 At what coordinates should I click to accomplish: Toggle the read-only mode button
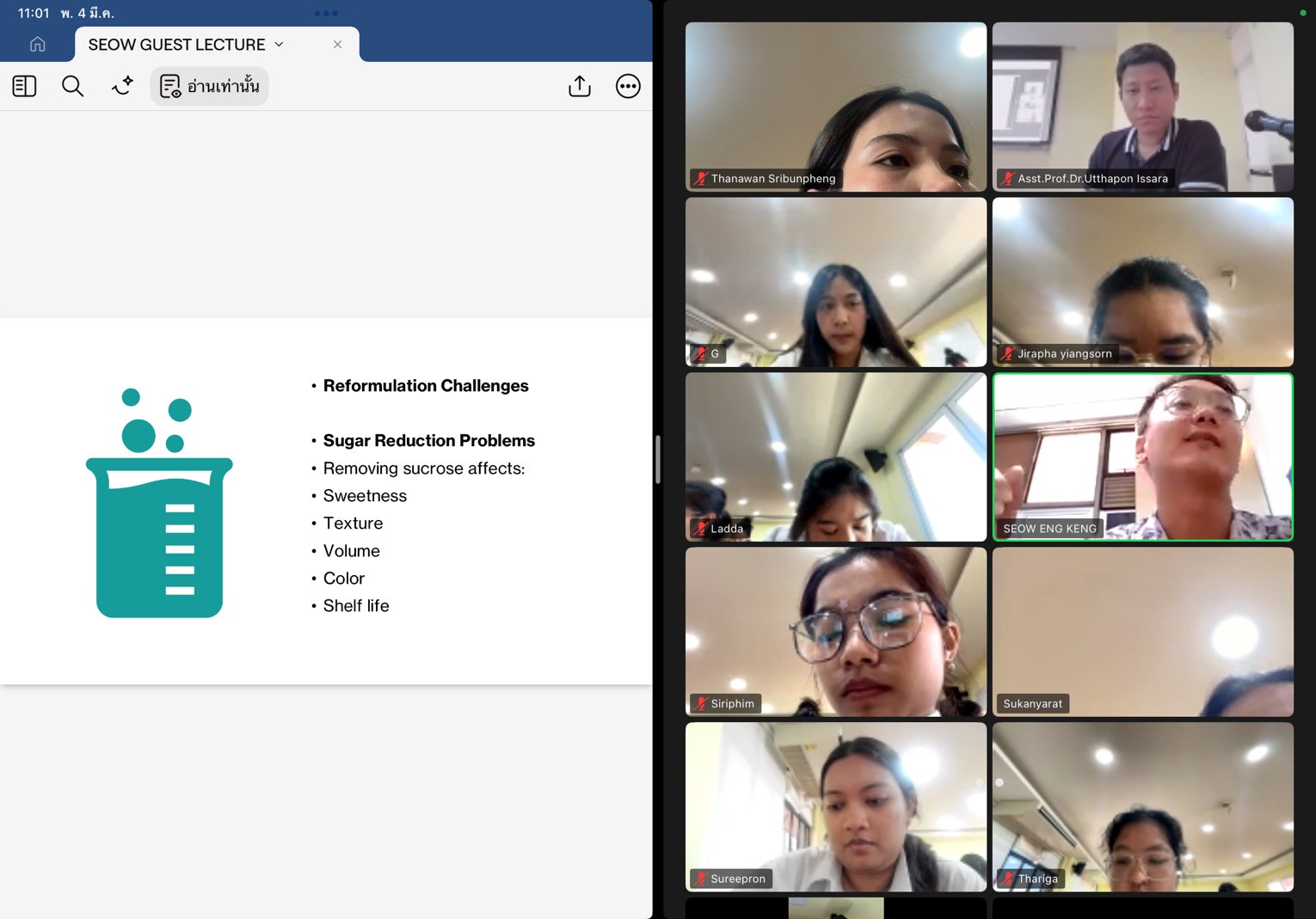tap(209, 86)
